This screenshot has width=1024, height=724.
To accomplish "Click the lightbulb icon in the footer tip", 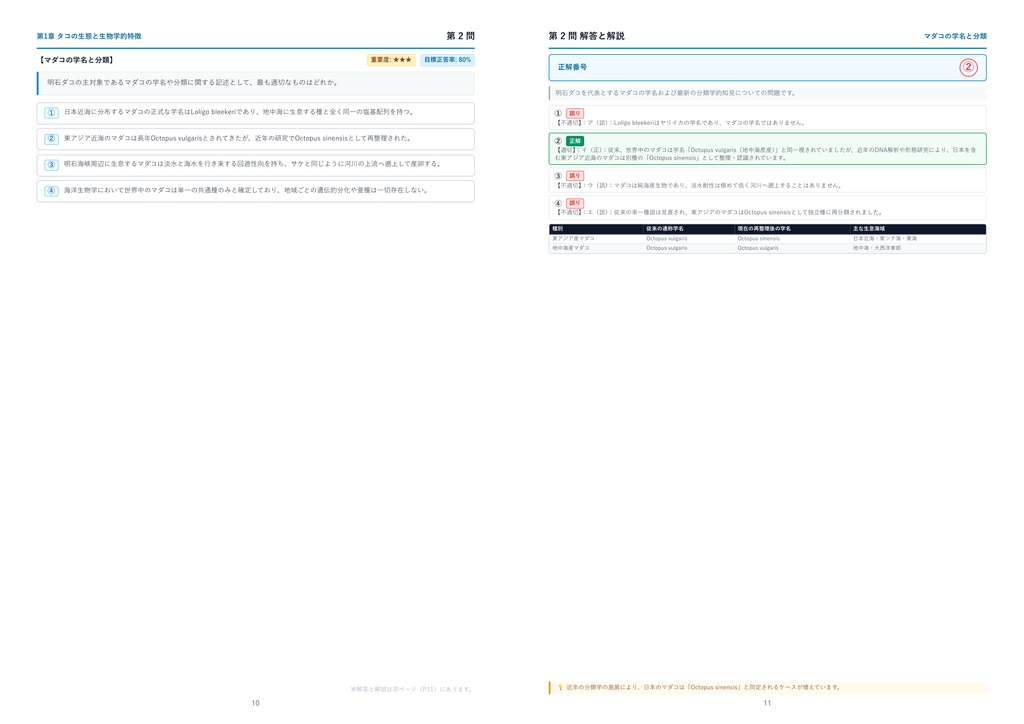I will [x=560, y=687].
